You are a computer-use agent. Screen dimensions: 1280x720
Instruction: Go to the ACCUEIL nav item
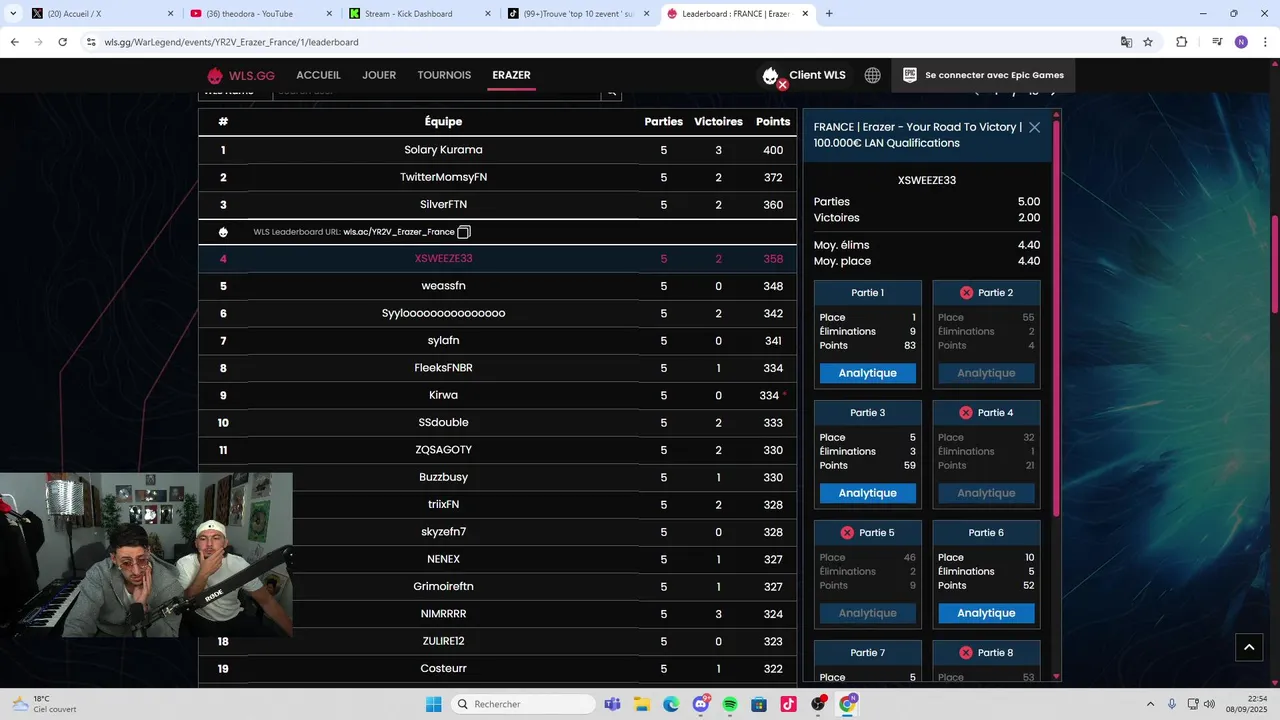(318, 75)
